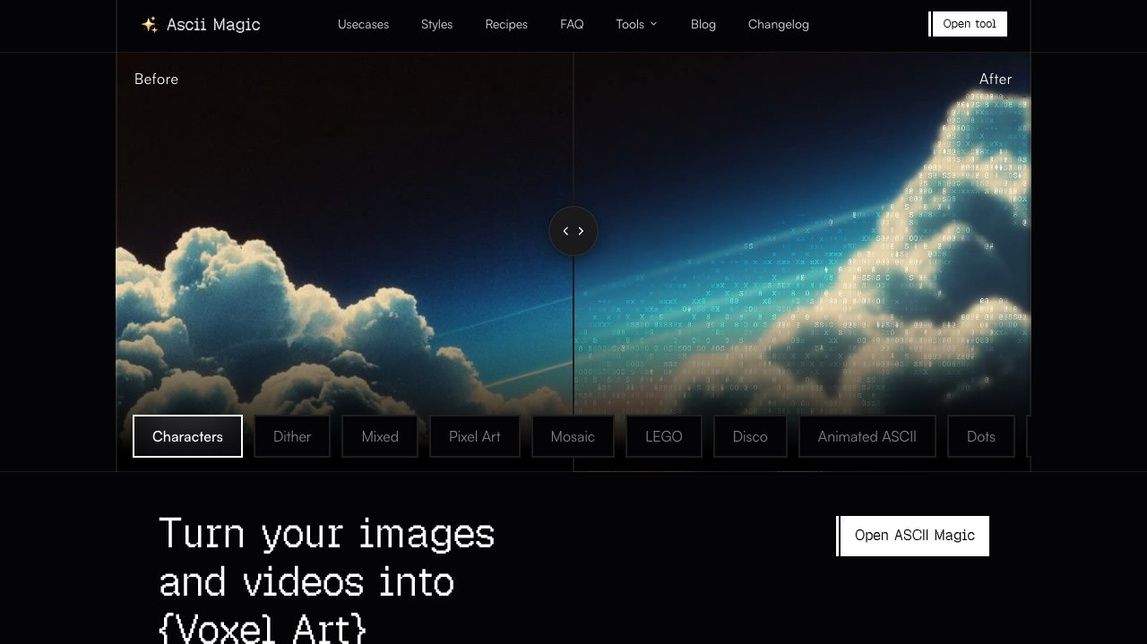Click the headline 'Turn your images'

(327, 534)
